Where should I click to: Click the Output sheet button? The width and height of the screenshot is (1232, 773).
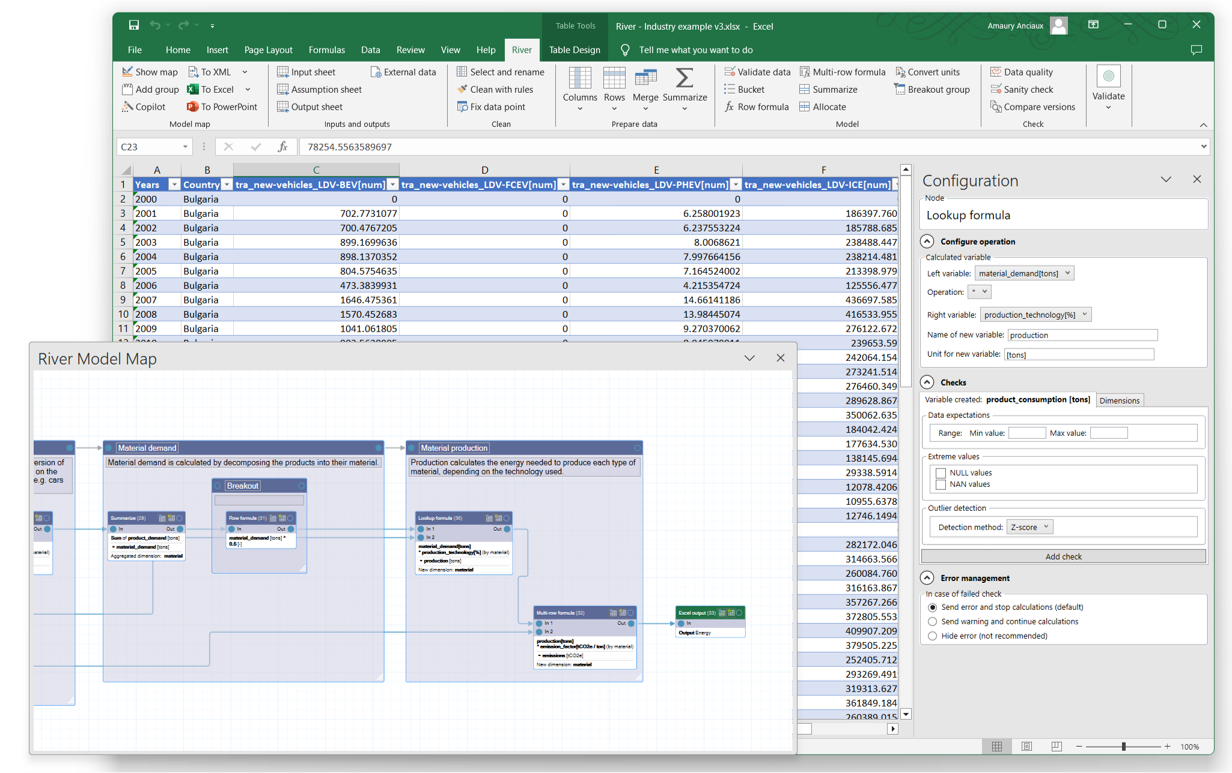[308, 106]
